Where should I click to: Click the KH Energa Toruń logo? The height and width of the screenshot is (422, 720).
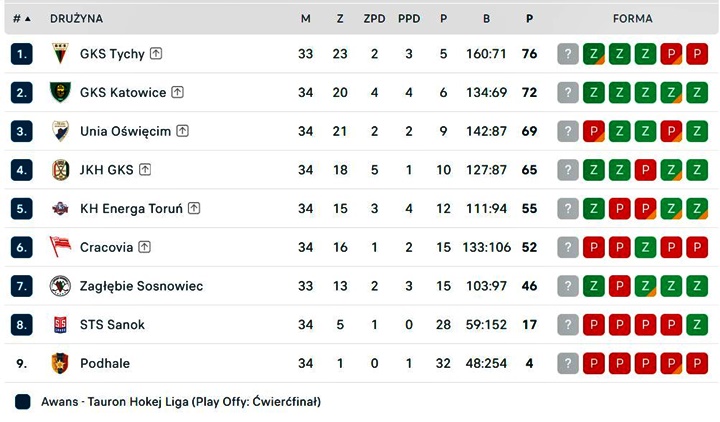(60, 209)
